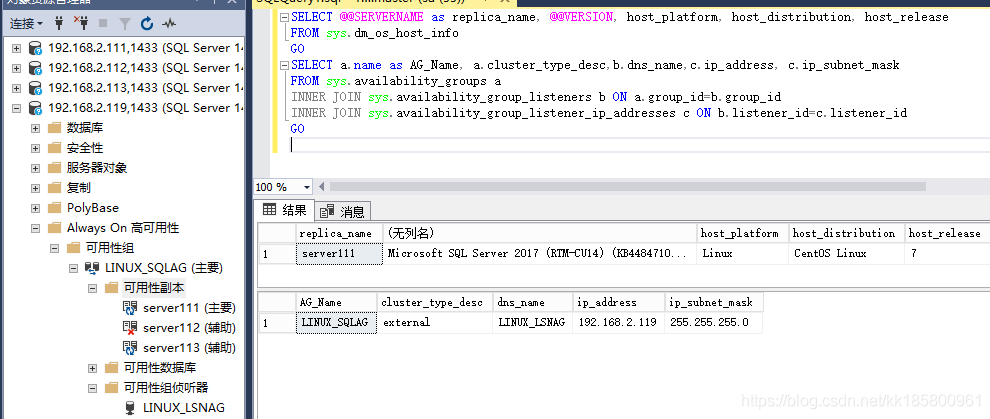
Task: Click the server icon for 192.168.2.113
Action: click(35, 88)
